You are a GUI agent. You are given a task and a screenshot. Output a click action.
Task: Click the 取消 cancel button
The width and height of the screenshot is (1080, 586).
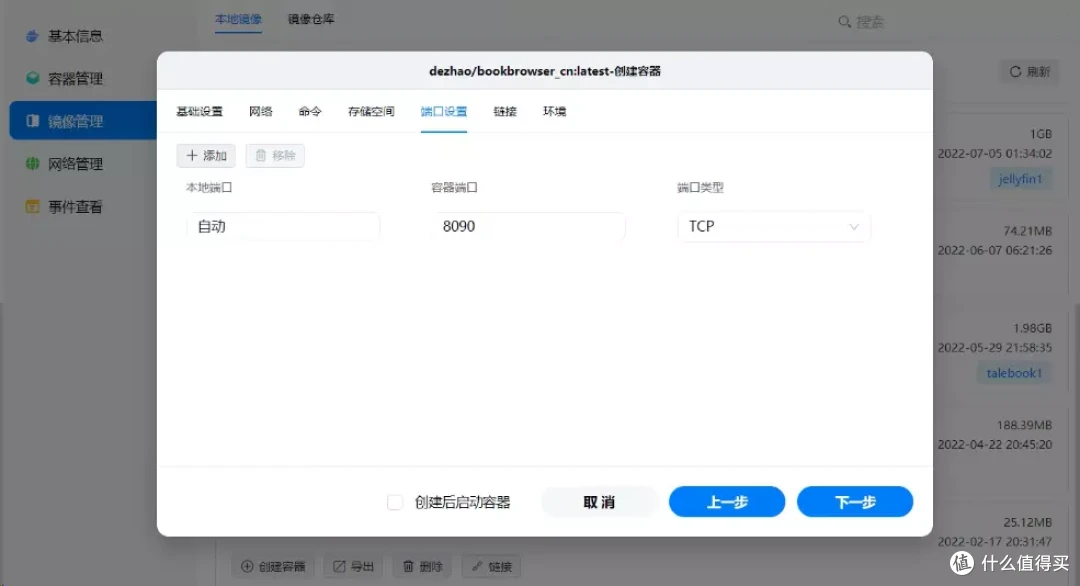coord(599,502)
